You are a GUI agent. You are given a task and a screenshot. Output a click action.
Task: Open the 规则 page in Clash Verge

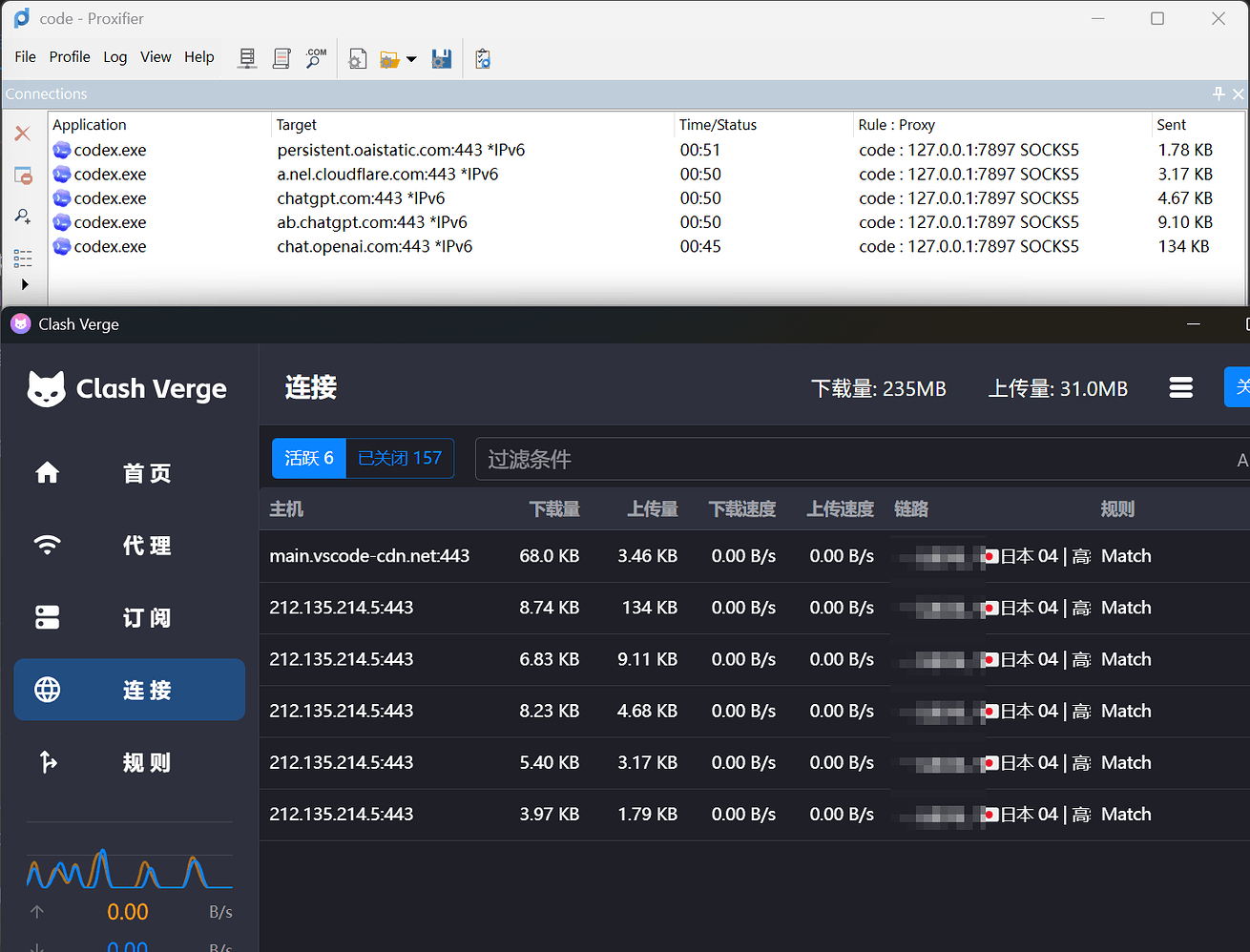(130, 762)
